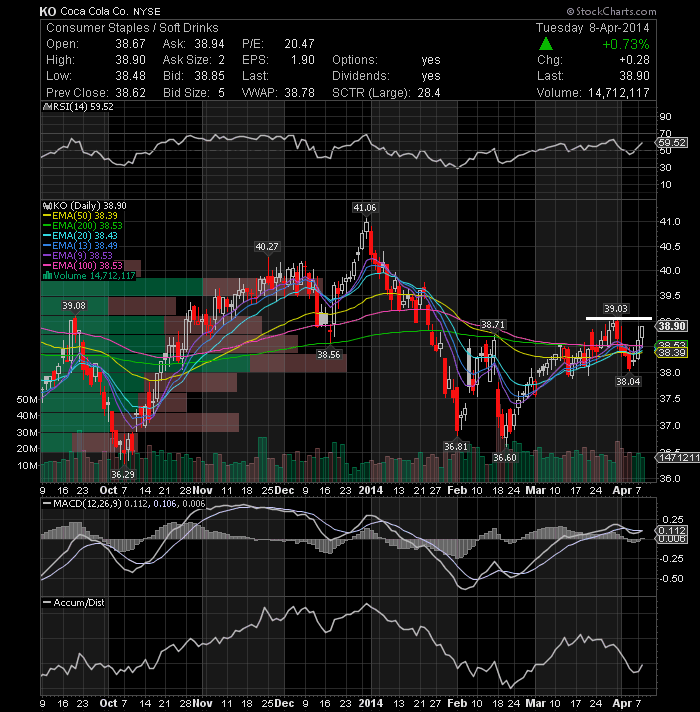The height and width of the screenshot is (712, 700).
Task: Click the EMA(13) 38.49 legend entry
Action: (x=80, y=246)
